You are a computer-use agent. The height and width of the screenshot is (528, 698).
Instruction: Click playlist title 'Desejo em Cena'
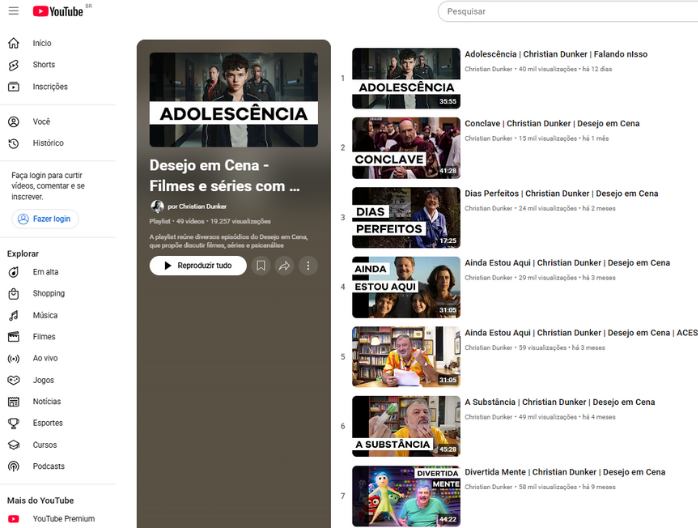[x=225, y=176]
